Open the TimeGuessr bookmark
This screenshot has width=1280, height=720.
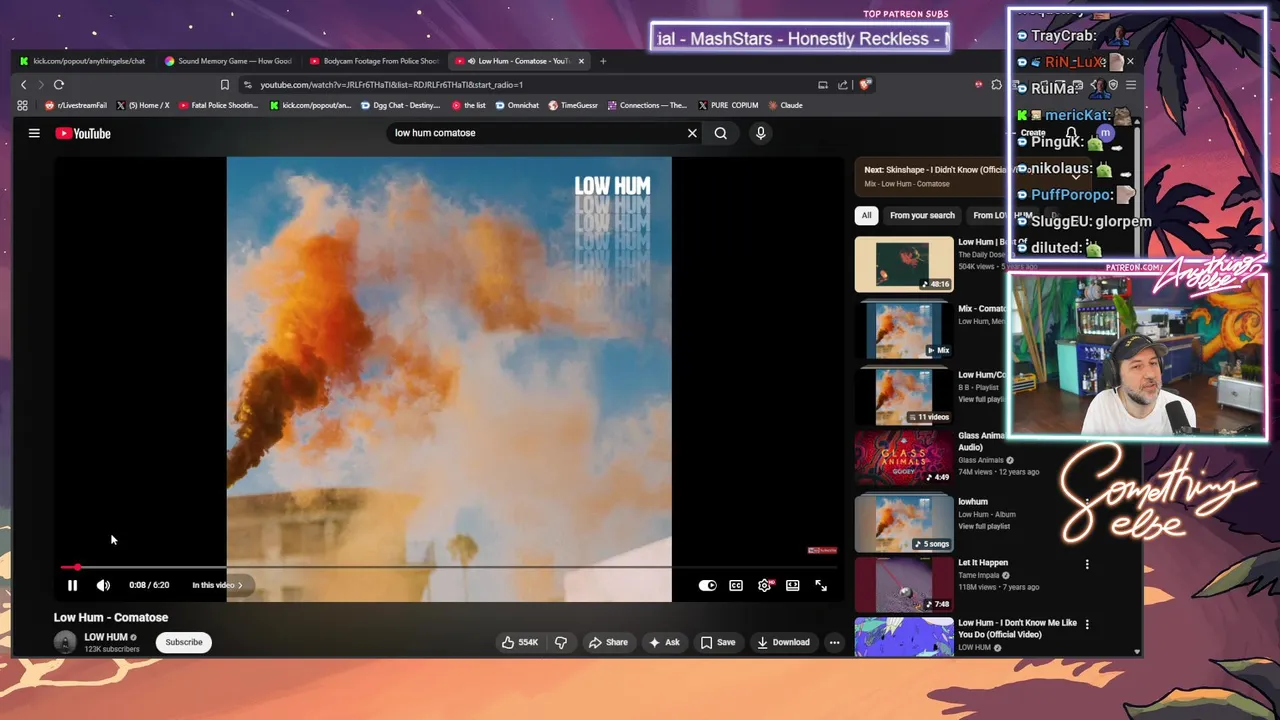572,105
